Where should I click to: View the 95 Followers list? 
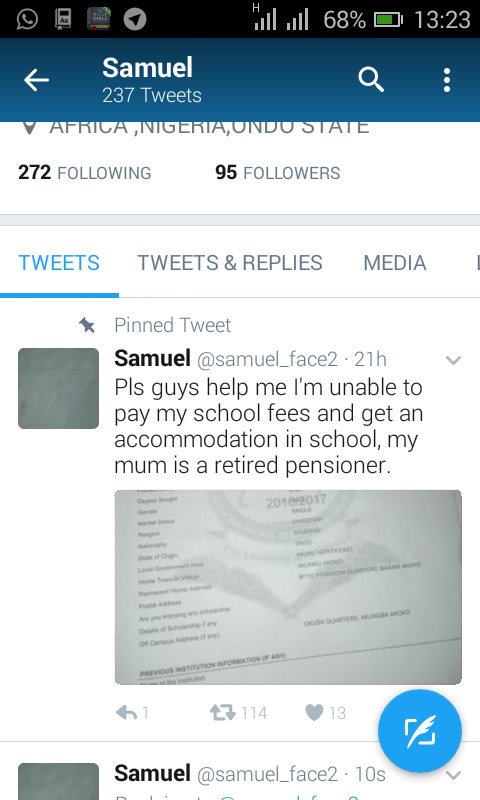[277, 172]
